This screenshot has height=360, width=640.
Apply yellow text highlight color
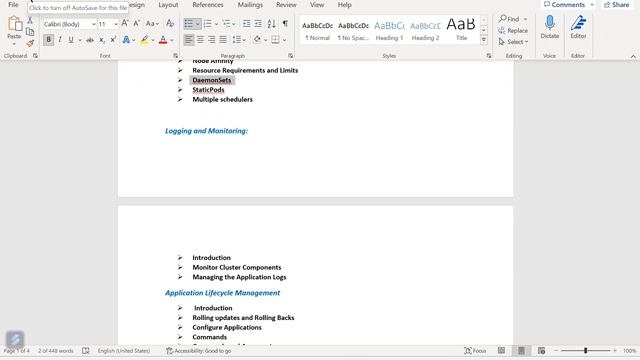[x=144, y=40]
